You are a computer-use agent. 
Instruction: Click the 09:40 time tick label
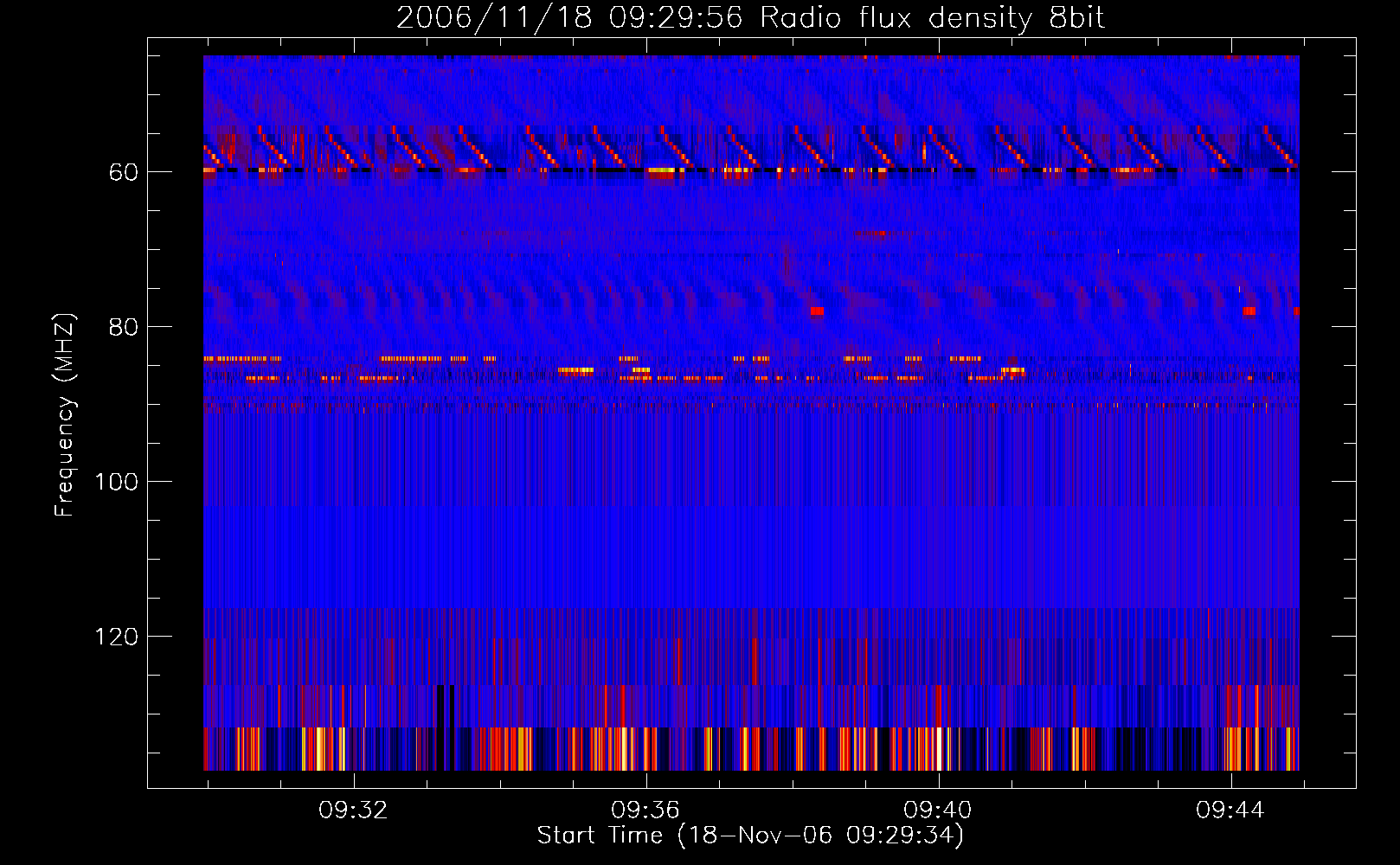938,811
